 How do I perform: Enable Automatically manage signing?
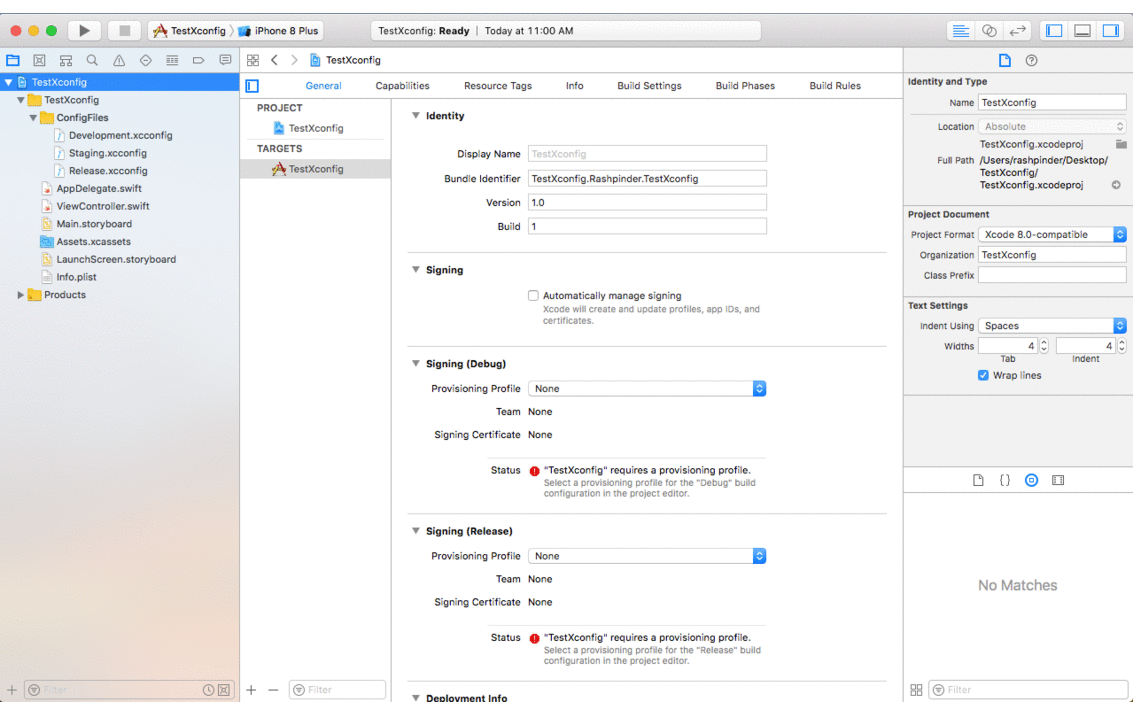pyautogui.click(x=534, y=295)
